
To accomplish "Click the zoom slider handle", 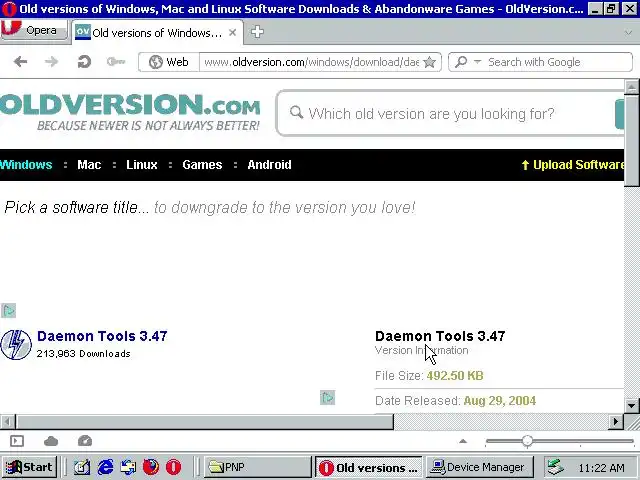I will click(527, 441).
